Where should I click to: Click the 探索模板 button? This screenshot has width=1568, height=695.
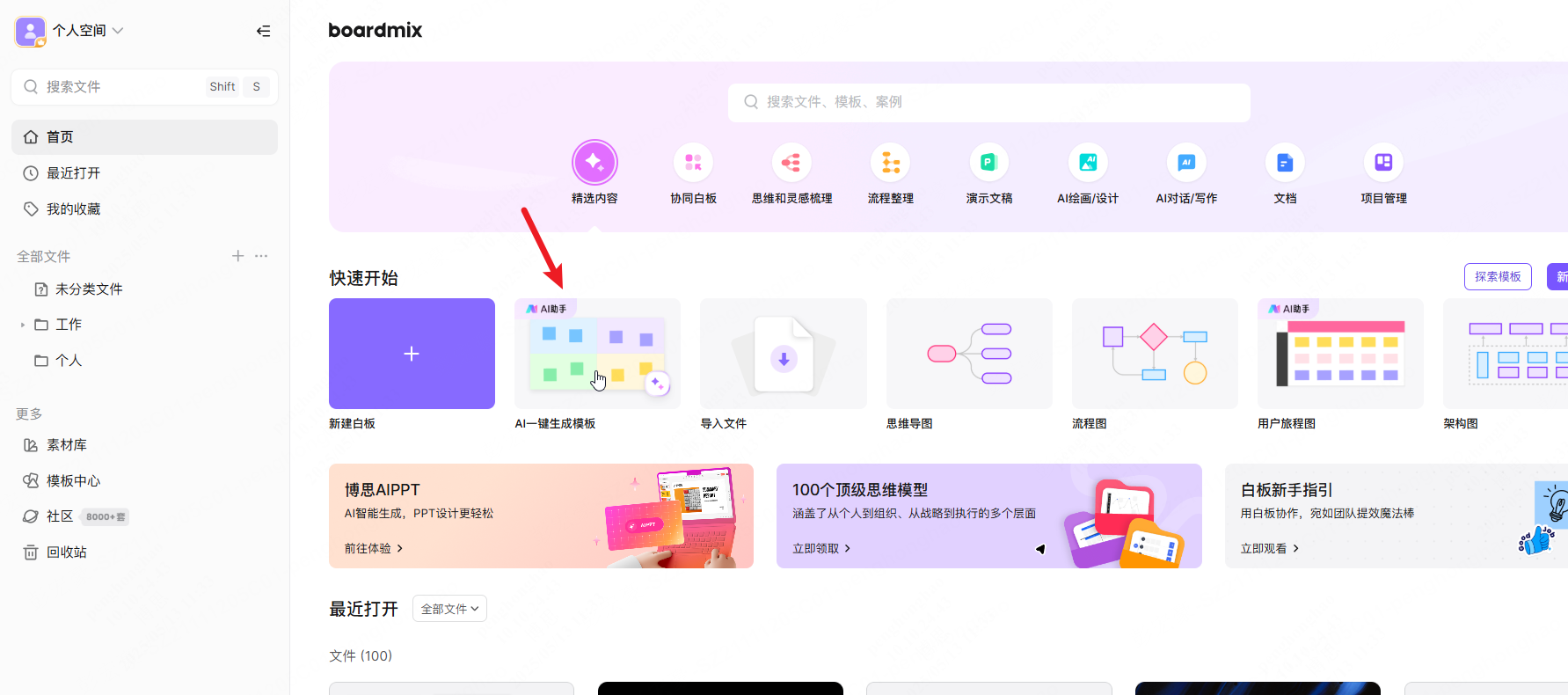tap(1498, 276)
